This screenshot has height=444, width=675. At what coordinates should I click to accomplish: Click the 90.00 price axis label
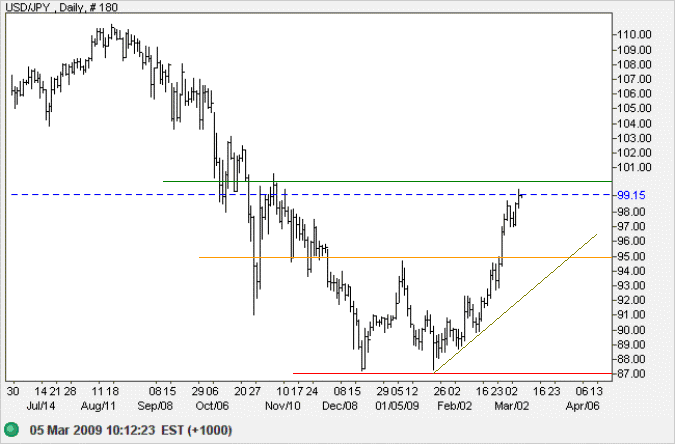tap(631, 330)
